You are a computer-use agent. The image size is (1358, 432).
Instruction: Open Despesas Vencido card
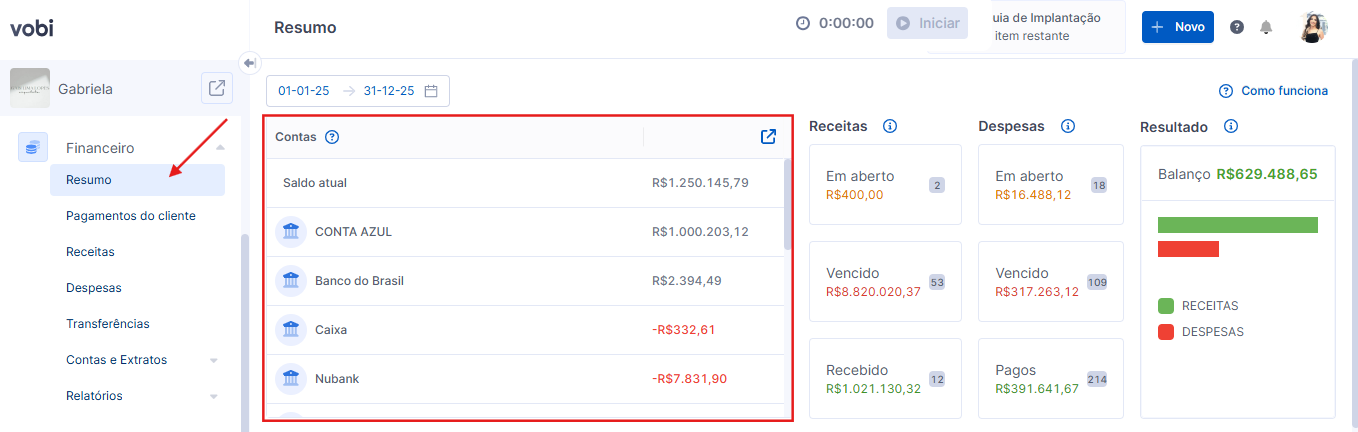[x=1051, y=281]
